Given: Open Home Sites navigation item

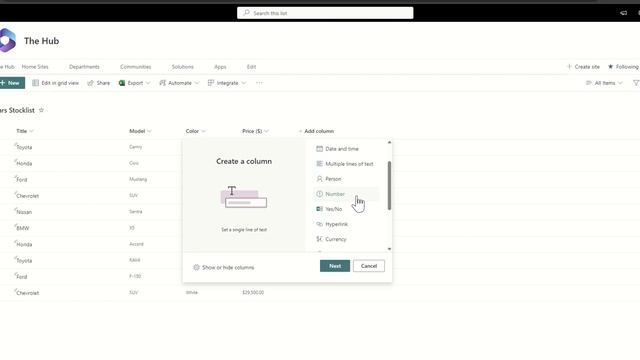Looking at the screenshot, I should tap(35, 67).
